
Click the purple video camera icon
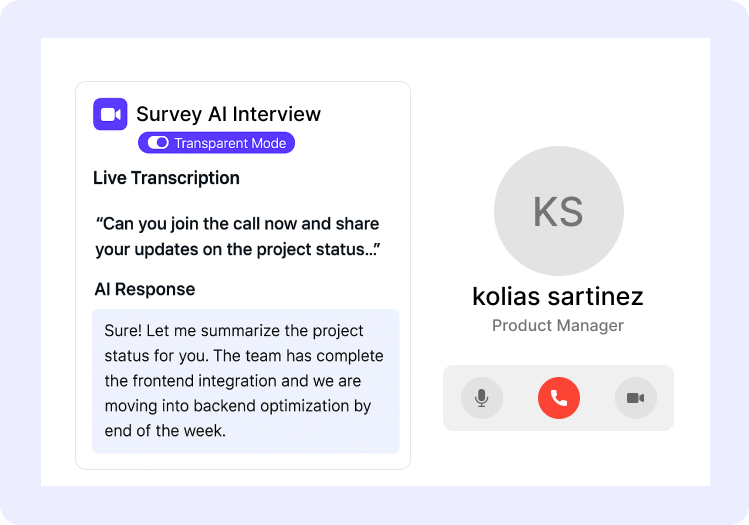pos(110,114)
